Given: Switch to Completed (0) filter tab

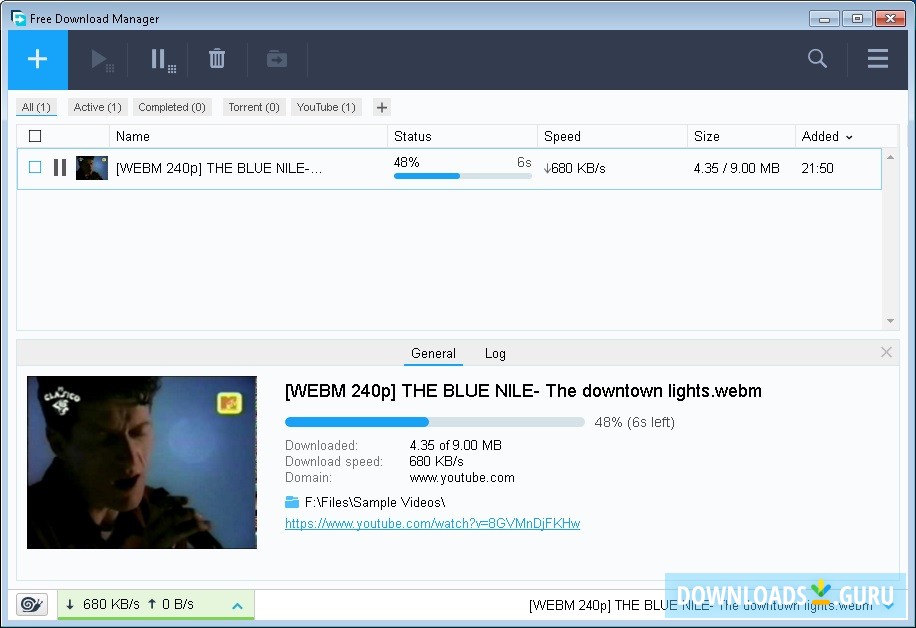Looking at the screenshot, I should (x=172, y=107).
